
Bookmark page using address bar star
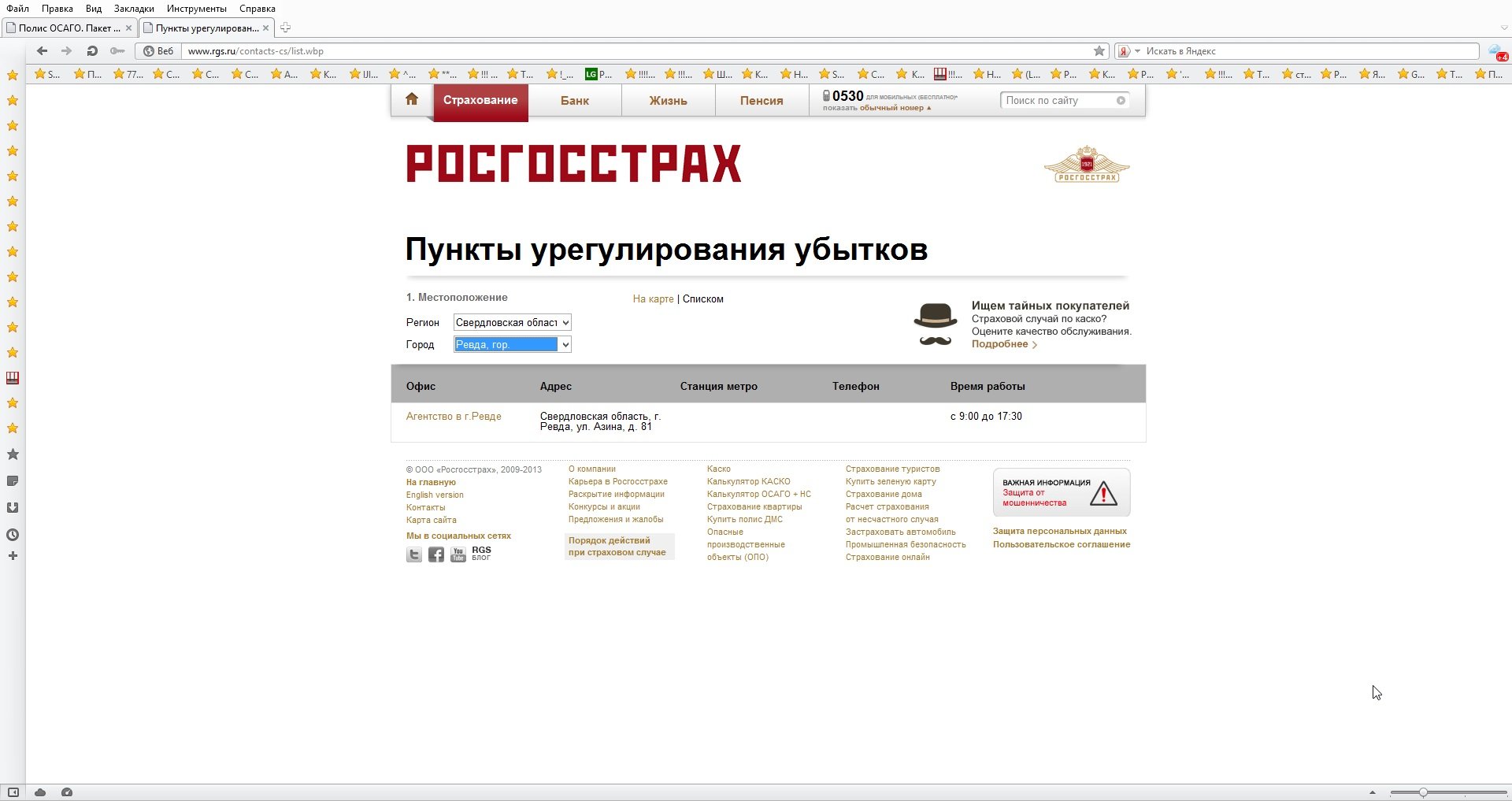pos(1099,51)
